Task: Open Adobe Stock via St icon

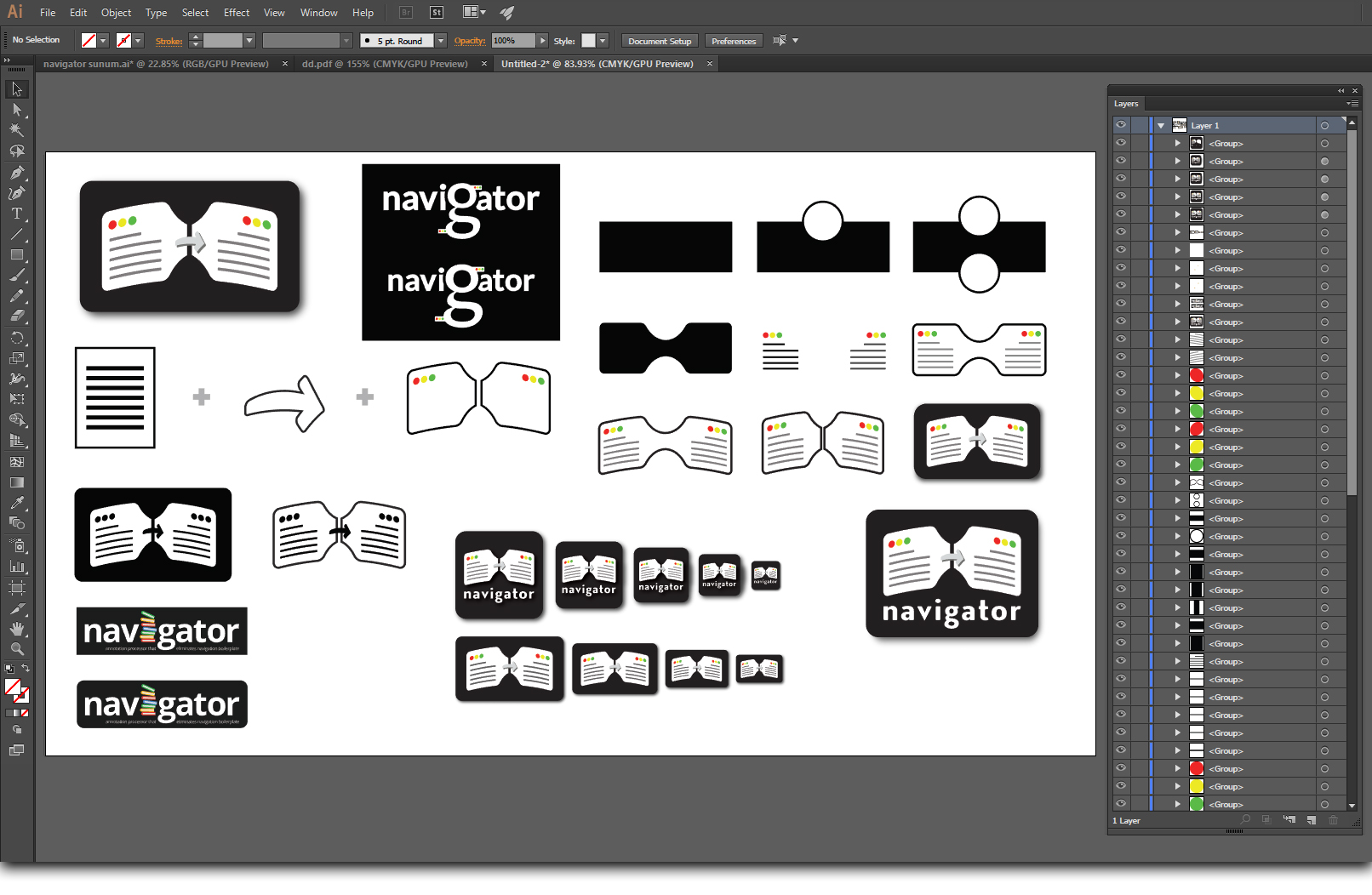Action: (x=437, y=13)
